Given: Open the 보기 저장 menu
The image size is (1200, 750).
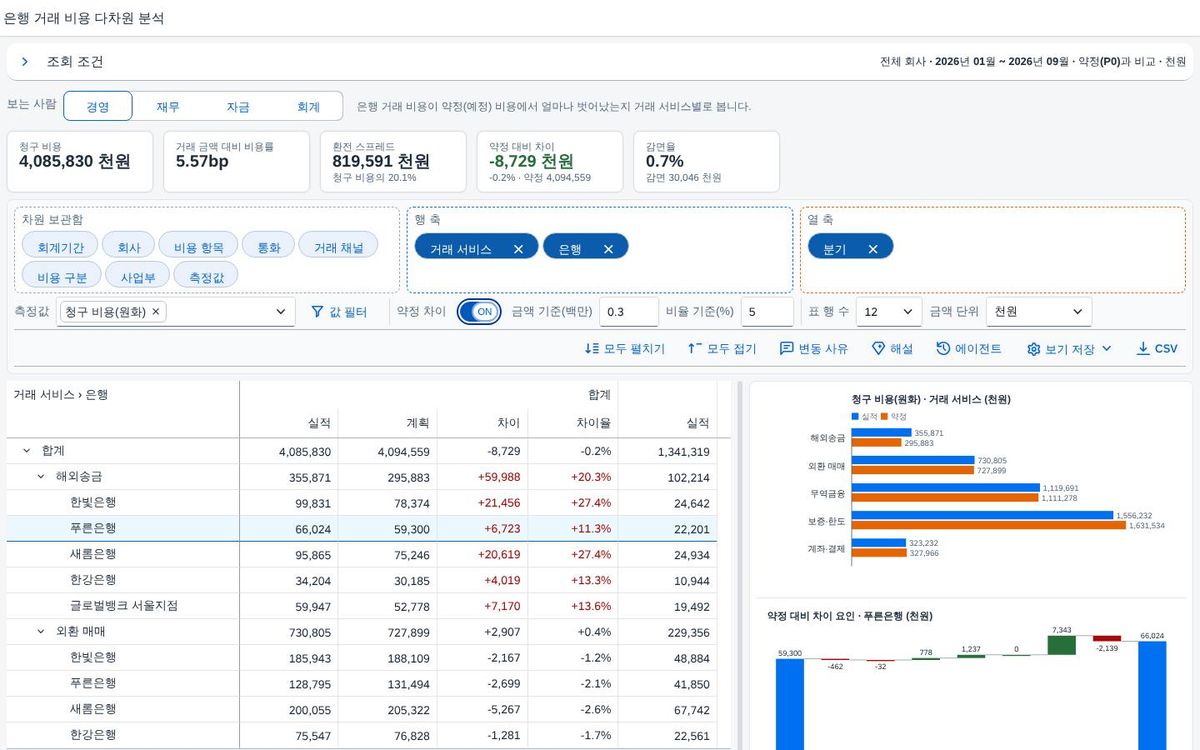Looking at the screenshot, I should point(1069,349).
